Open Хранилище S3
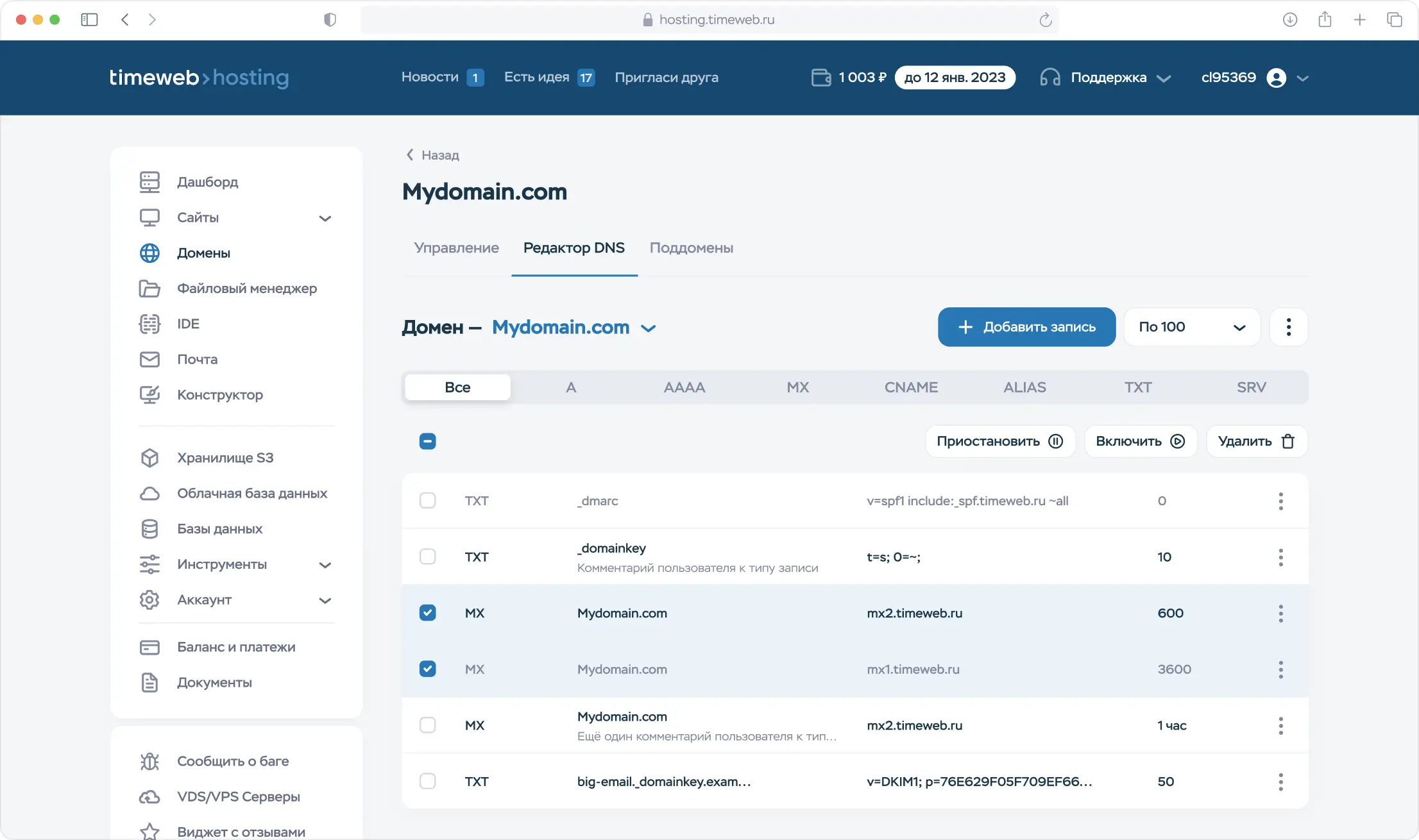 coord(225,457)
